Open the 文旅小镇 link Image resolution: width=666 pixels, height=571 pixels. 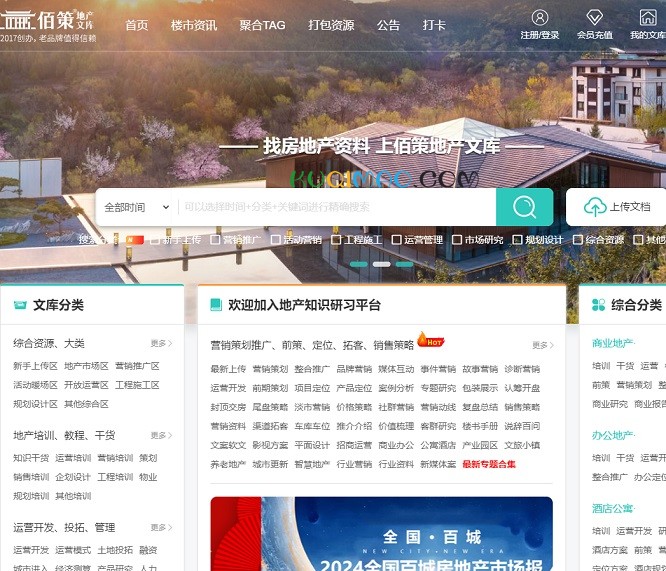[x=522, y=445]
